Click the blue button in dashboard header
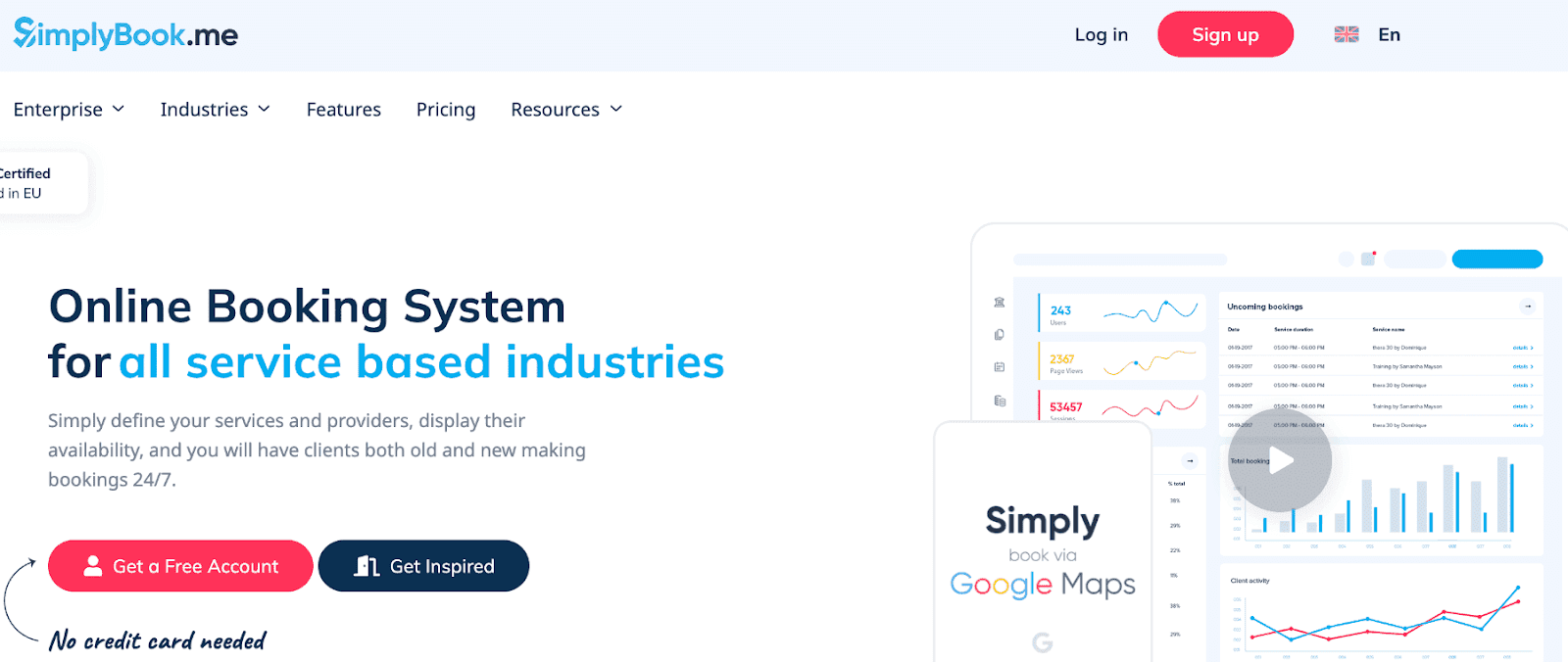 (1497, 260)
